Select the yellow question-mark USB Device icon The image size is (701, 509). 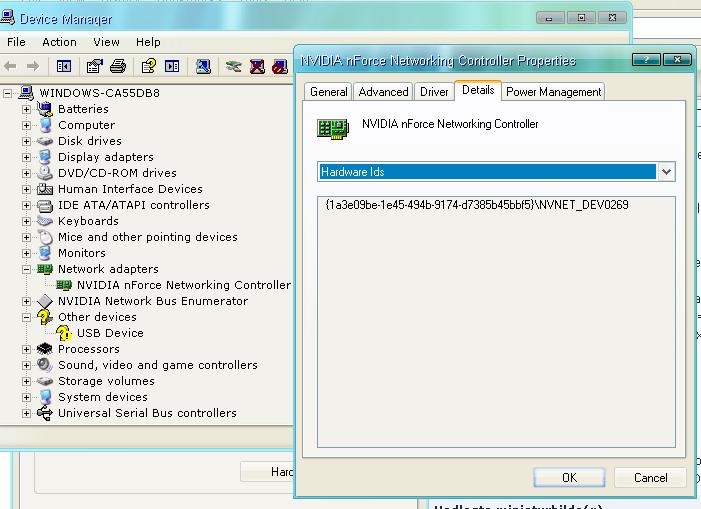tap(64, 333)
